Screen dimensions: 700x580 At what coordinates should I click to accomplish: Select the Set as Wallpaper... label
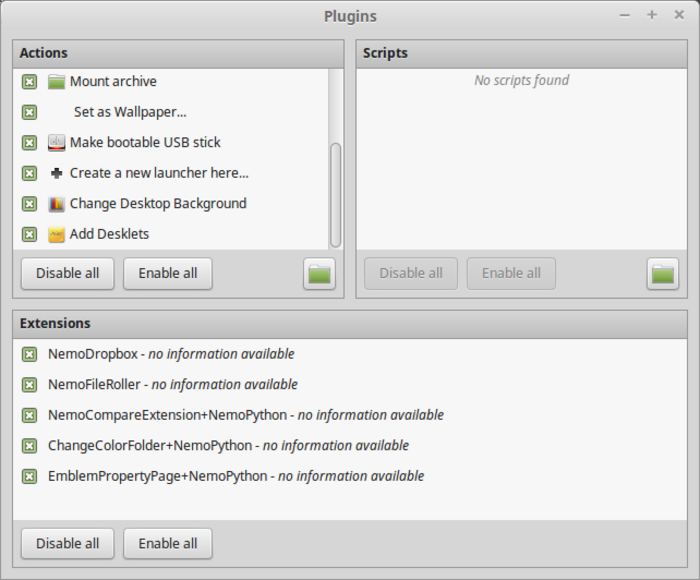pyautogui.click(x=130, y=112)
